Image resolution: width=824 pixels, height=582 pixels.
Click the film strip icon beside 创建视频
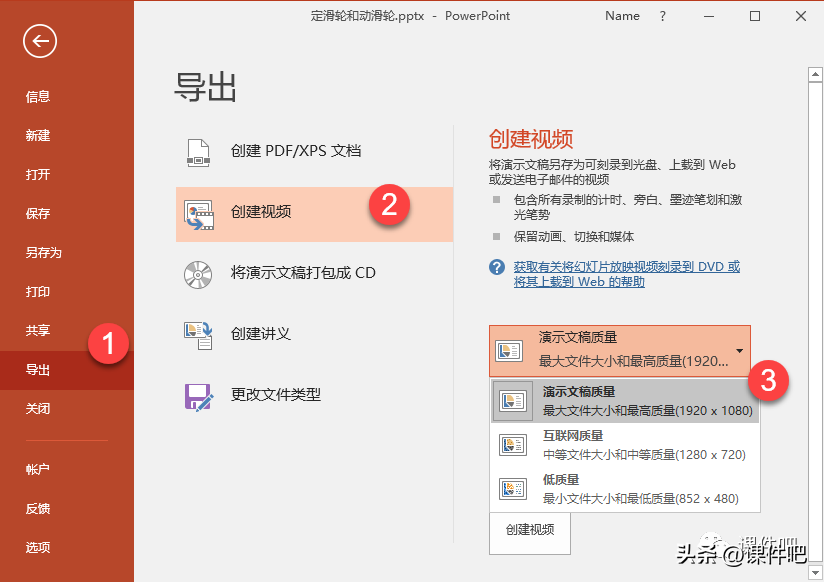pyautogui.click(x=199, y=214)
